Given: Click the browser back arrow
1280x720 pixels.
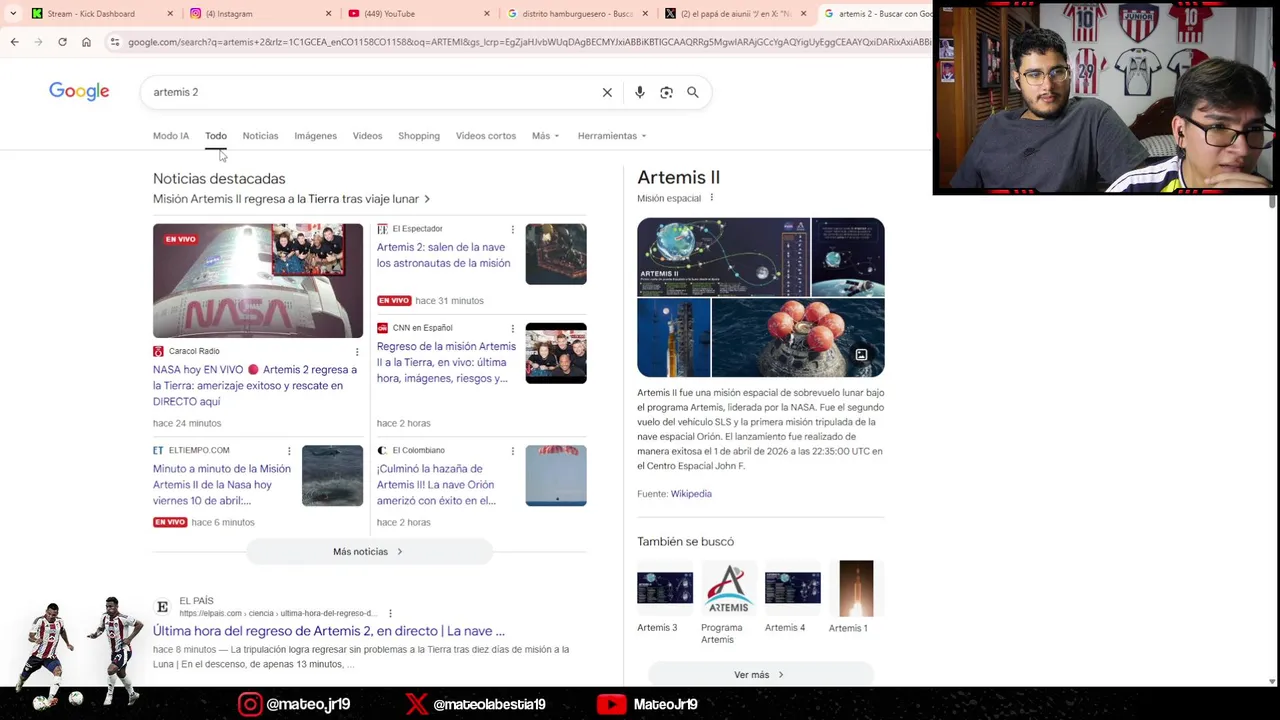Looking at the screenshot, I should pyautogui.click(x=14, y=42).
